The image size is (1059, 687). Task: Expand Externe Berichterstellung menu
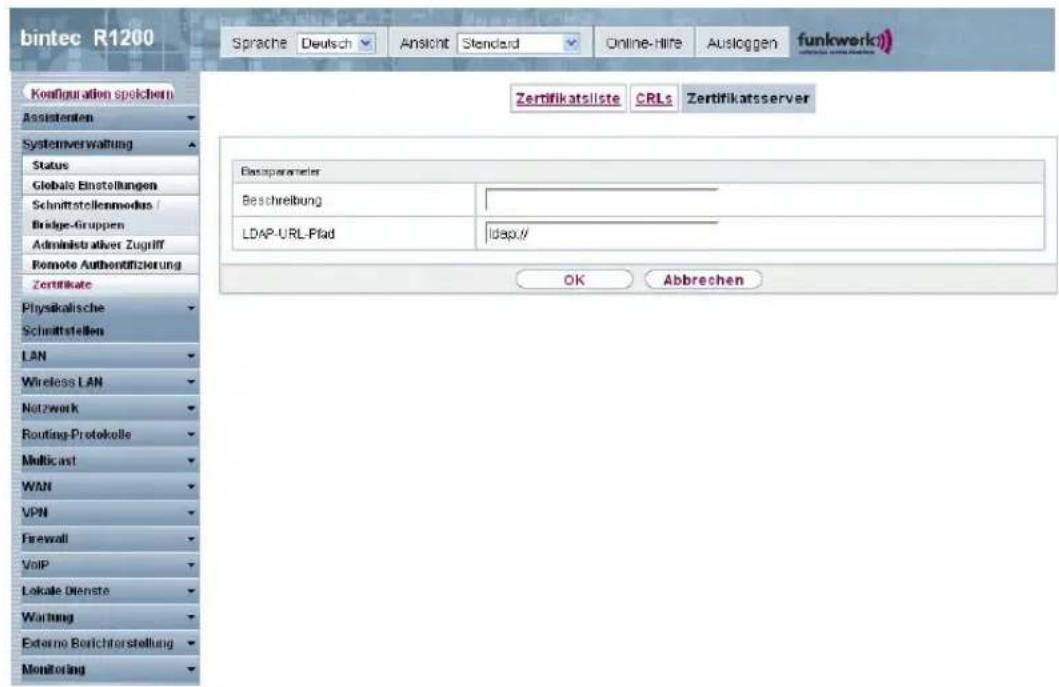[109, 643]
